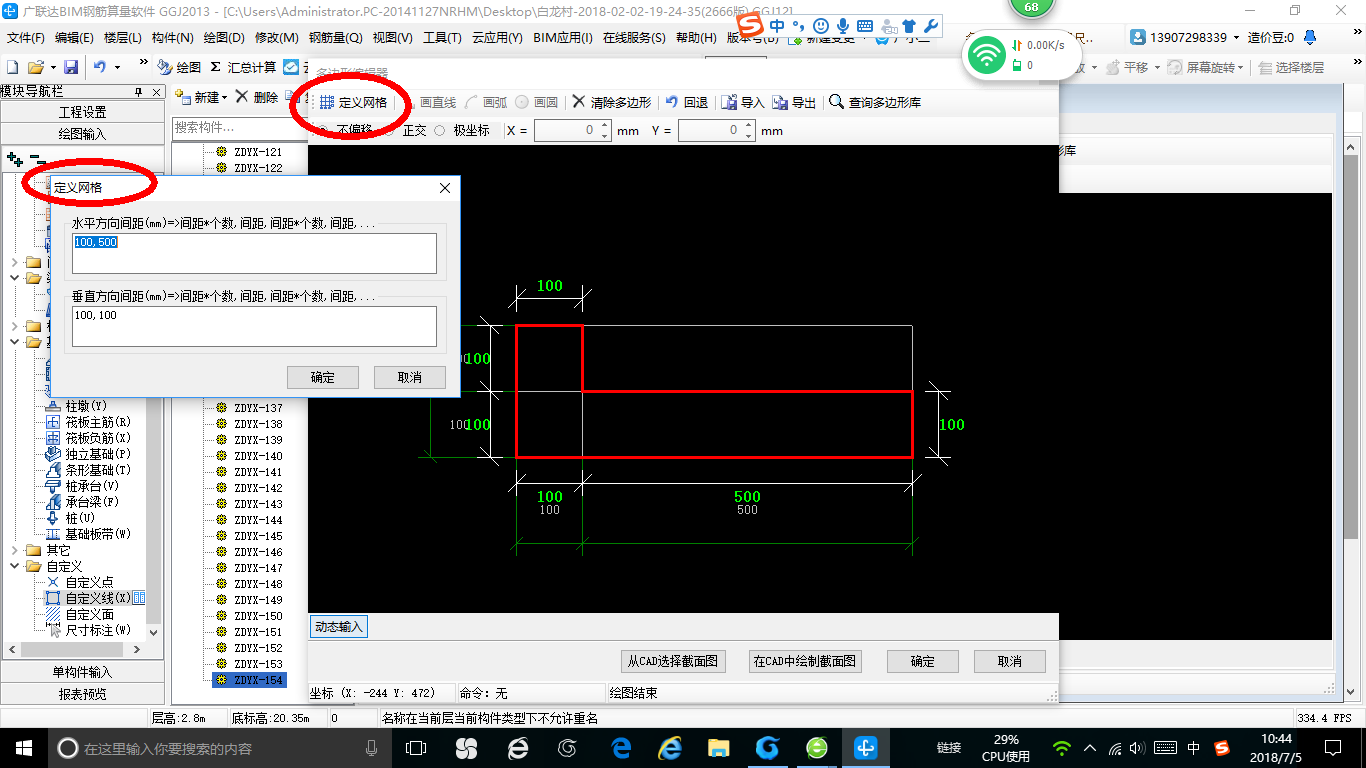Open 云应用(Y) menu
The image size is (1366, 768).
497,38
